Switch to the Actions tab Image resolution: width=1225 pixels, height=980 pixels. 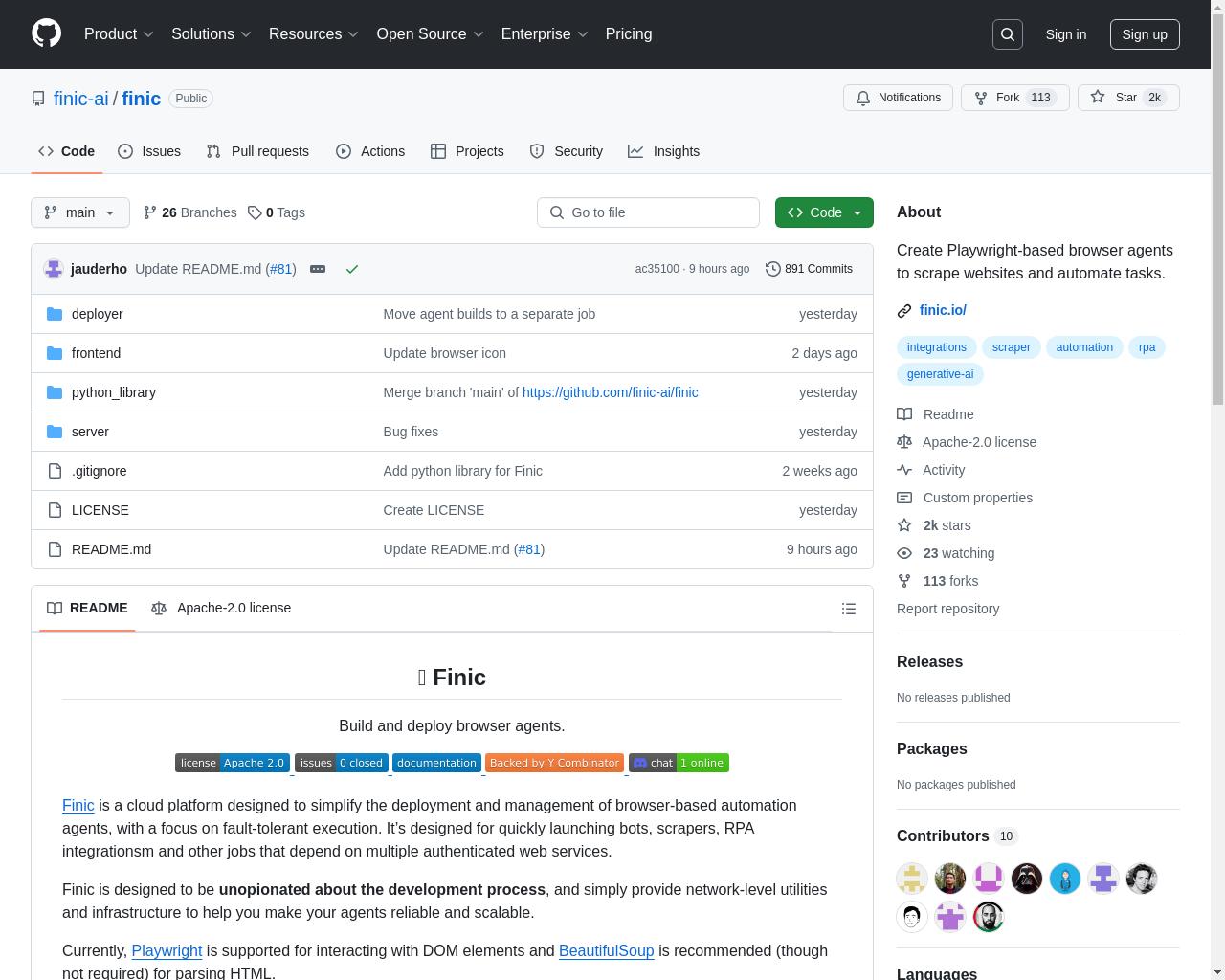(370, 151)
